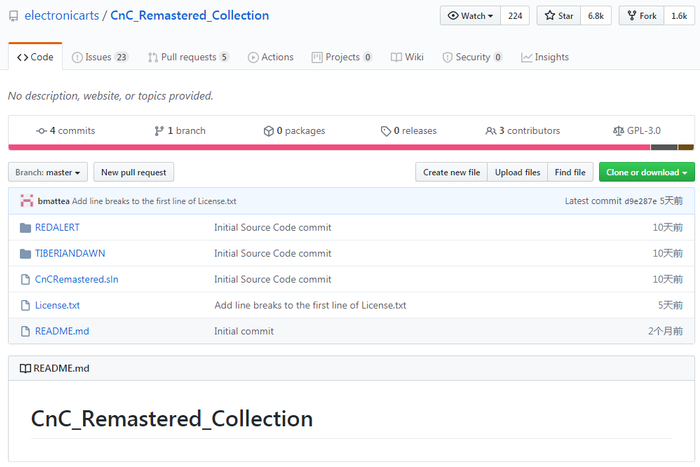700x467 pixels.
Task: Click the CnCRemastered.sln file icon
Action: pyautogui.click(x=25, y=279)
